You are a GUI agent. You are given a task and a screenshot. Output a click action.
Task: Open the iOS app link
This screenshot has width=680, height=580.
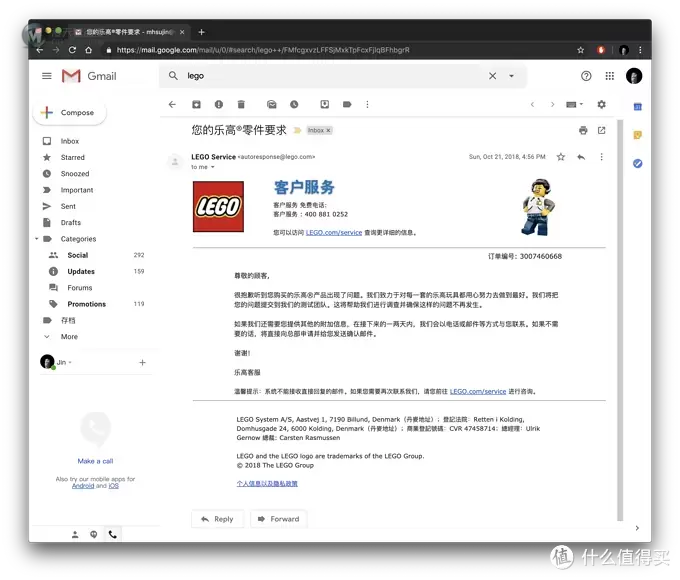[114, 486]
